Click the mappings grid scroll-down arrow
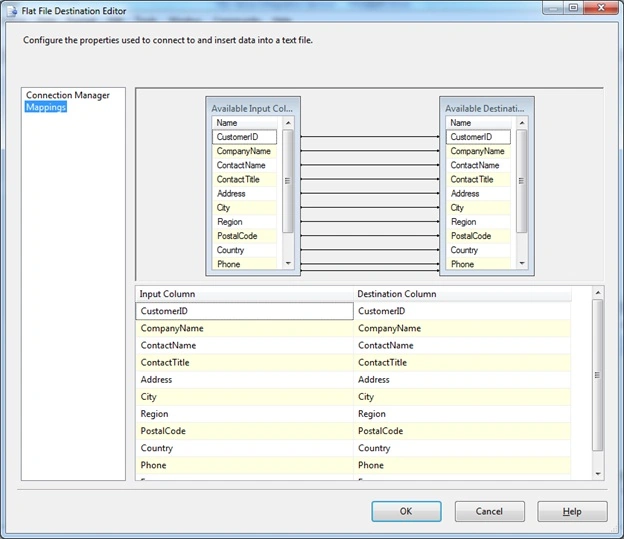This screenshot has height=539, width=624. click(598, 473)
